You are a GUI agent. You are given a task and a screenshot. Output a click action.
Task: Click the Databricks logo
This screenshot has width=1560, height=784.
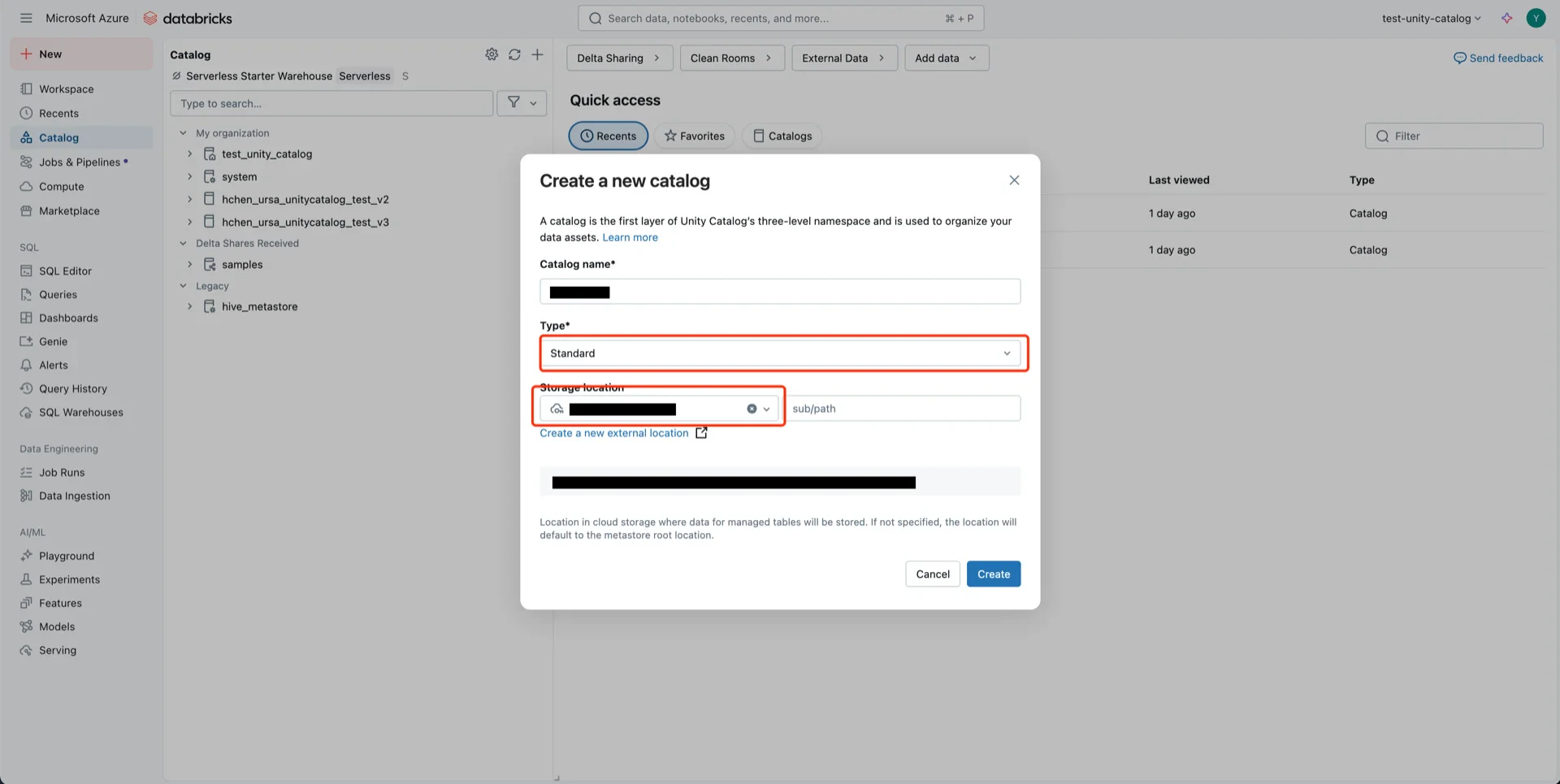pos(188,18)
